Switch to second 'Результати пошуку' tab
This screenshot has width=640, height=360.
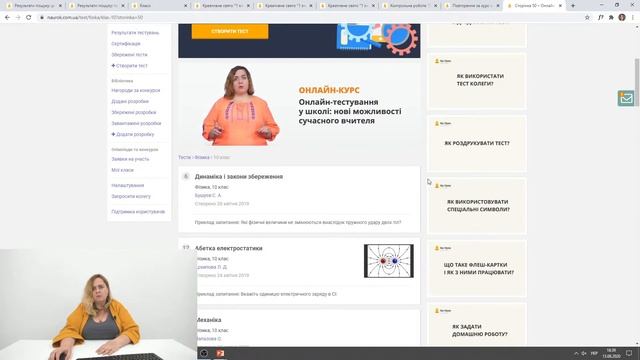[x=97, y=6]
